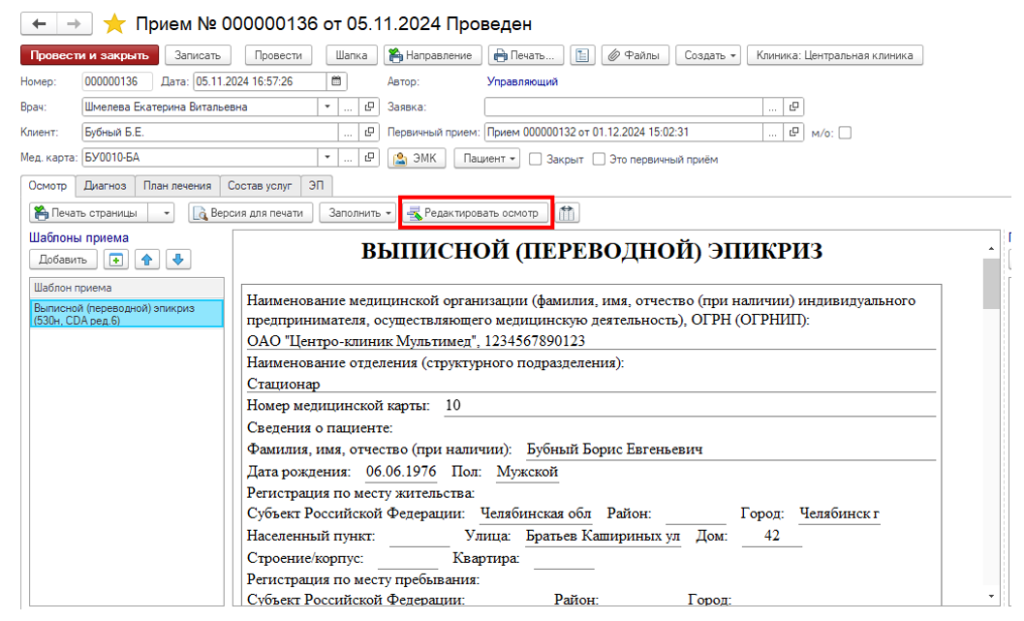Expand the Мед. карта dropdown arrow

point(327,157)
